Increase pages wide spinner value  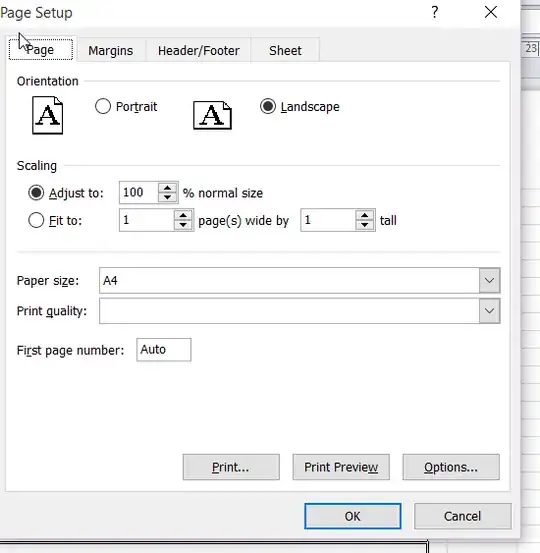pyautogui.click(x=183, y=215)
